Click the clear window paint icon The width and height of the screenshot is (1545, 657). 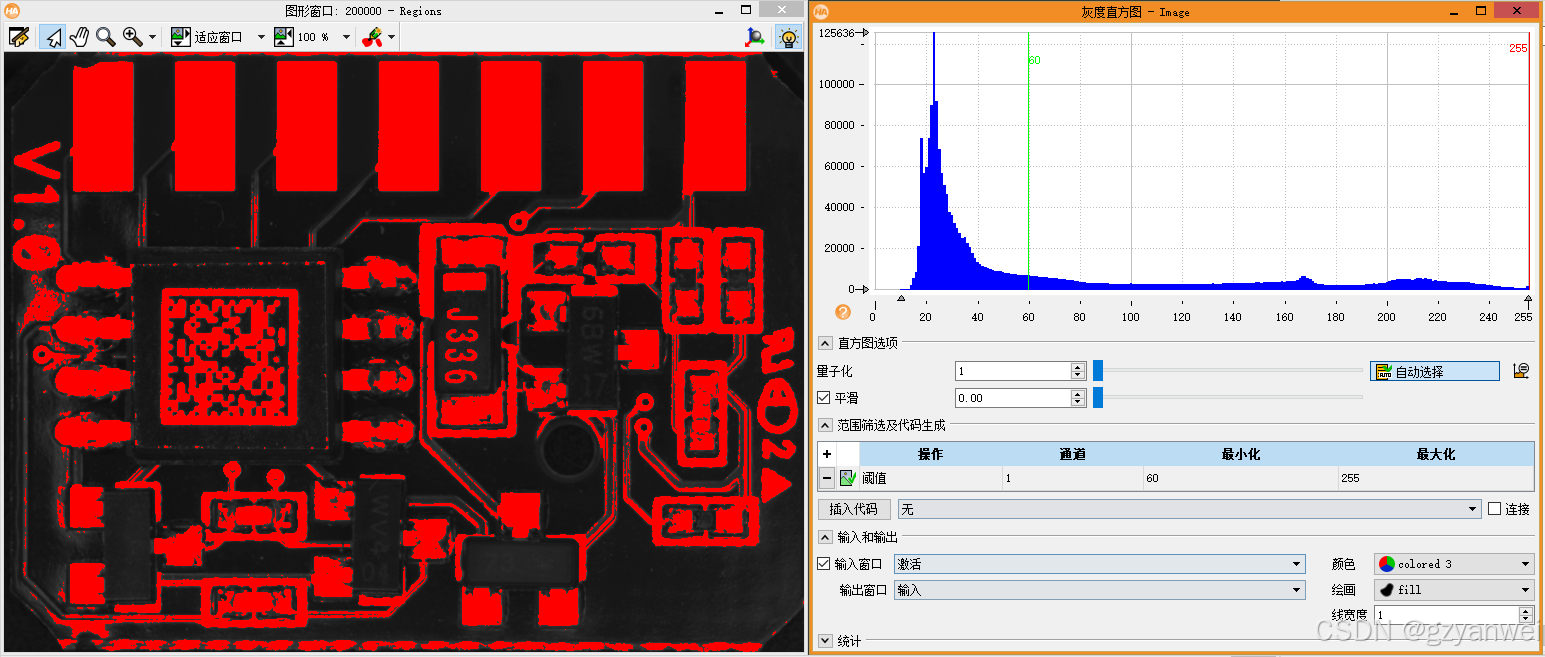[x=372, y=37]
